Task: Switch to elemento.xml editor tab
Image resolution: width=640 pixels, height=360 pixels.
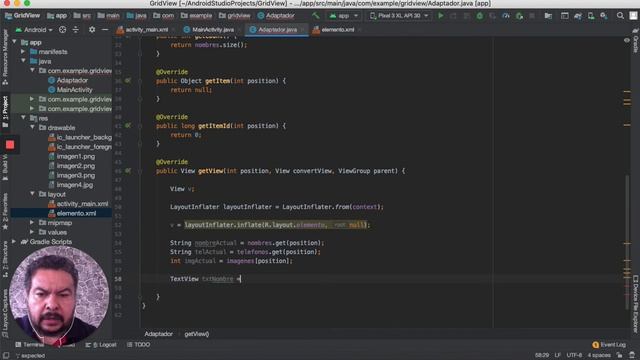Action: tap(336, 30)
